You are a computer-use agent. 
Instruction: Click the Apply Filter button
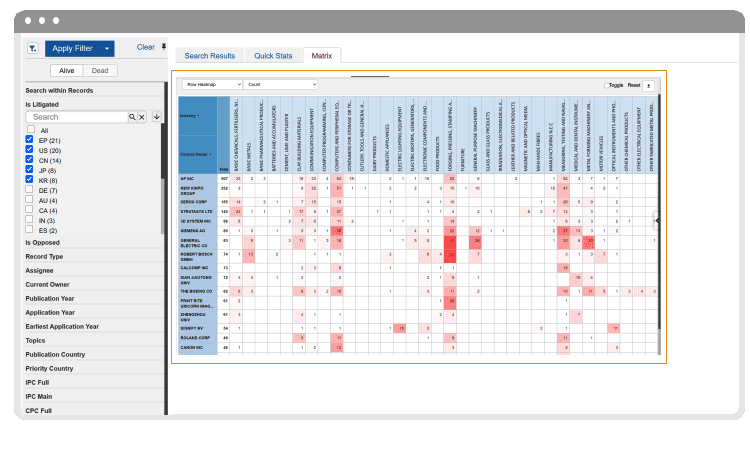tap(73, 48)
